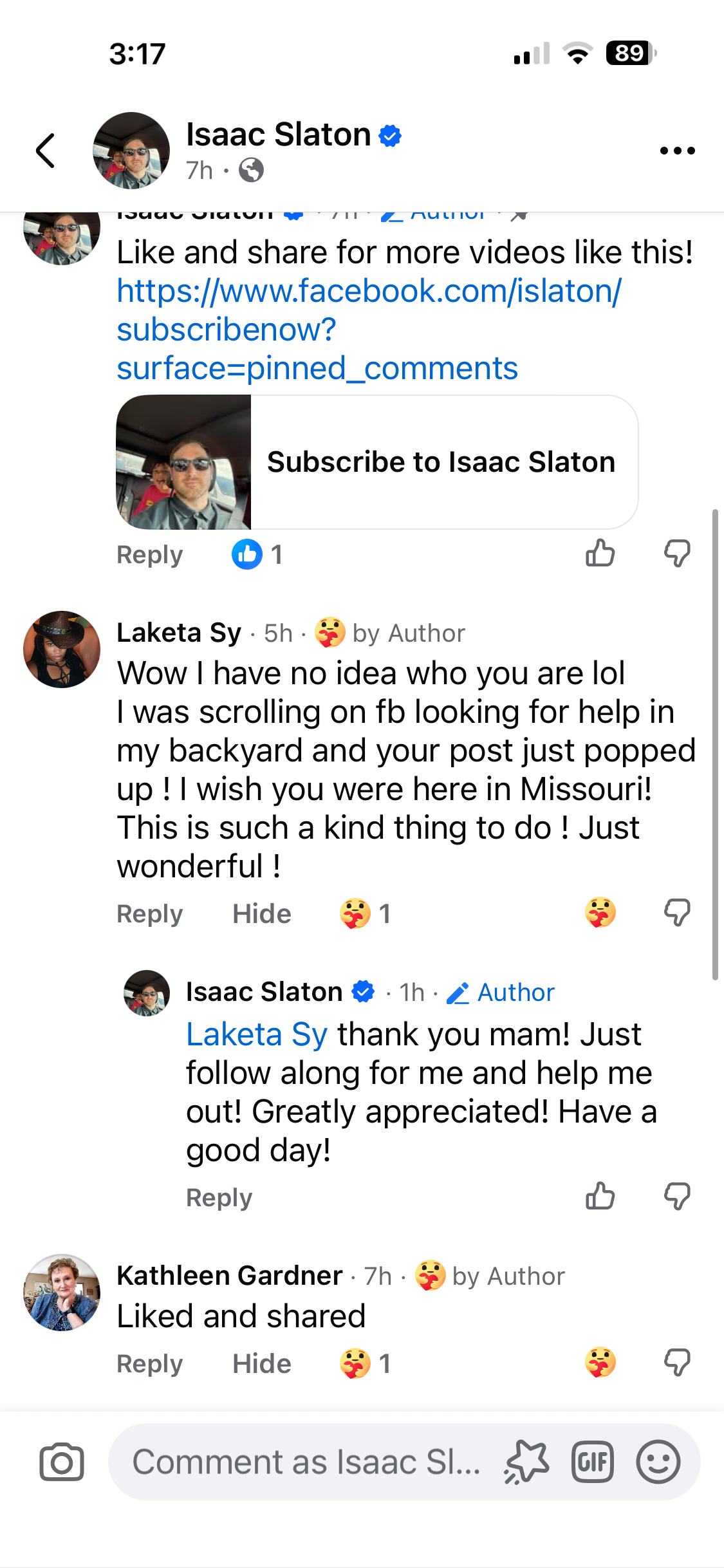
Task: Open the GIF picker in the comment box
Action: pos(592,1462)
